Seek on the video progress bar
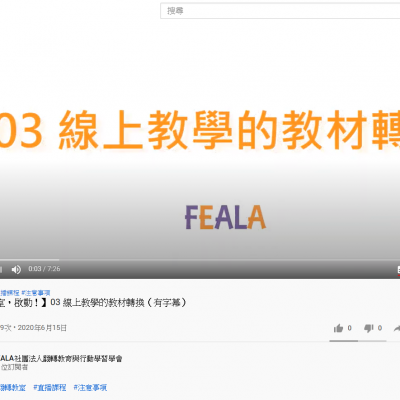The height and width of the screenshot is (400, 400). [200, 260]
